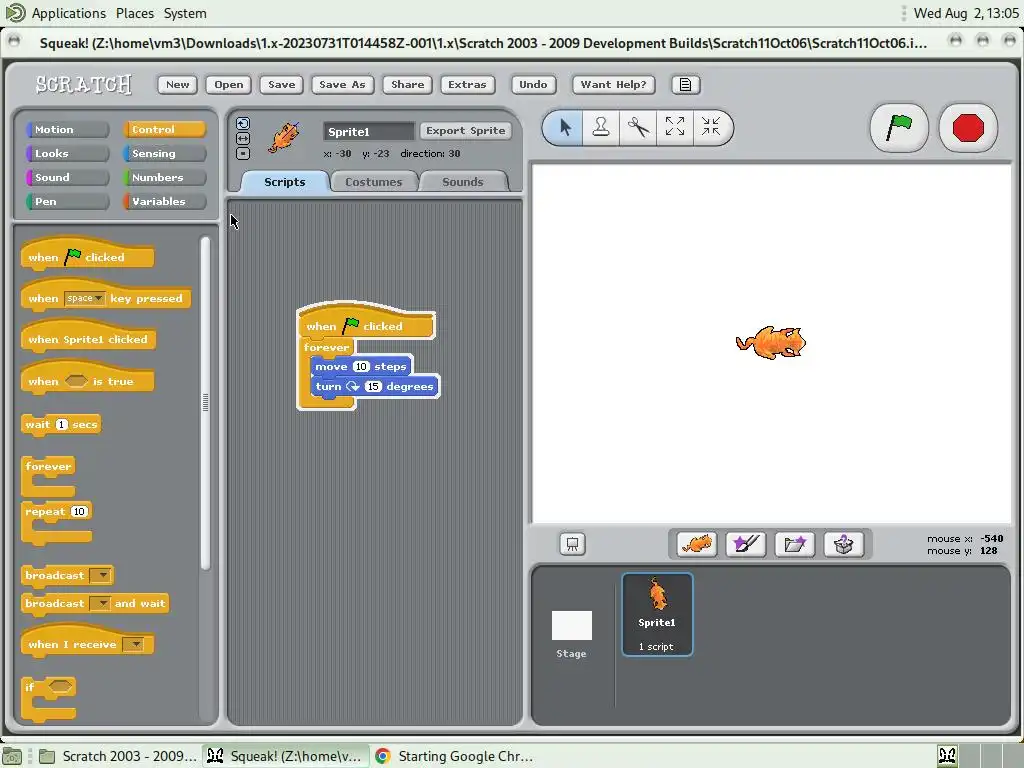Set rotation style to left-right flip only

point(243,138)
